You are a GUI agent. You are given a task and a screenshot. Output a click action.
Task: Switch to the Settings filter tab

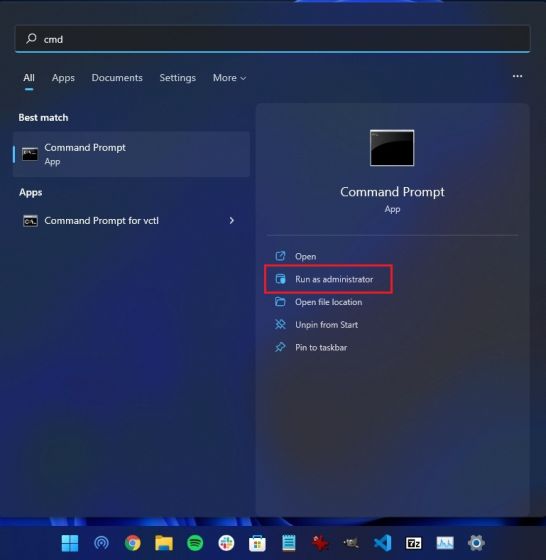click(x=177, y=78)
